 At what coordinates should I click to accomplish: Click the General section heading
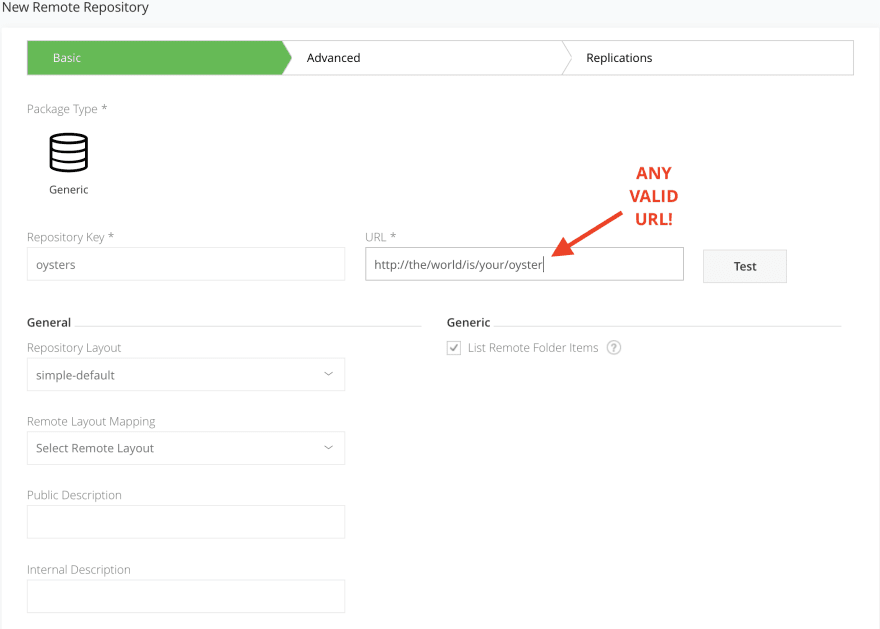point(49,323)
